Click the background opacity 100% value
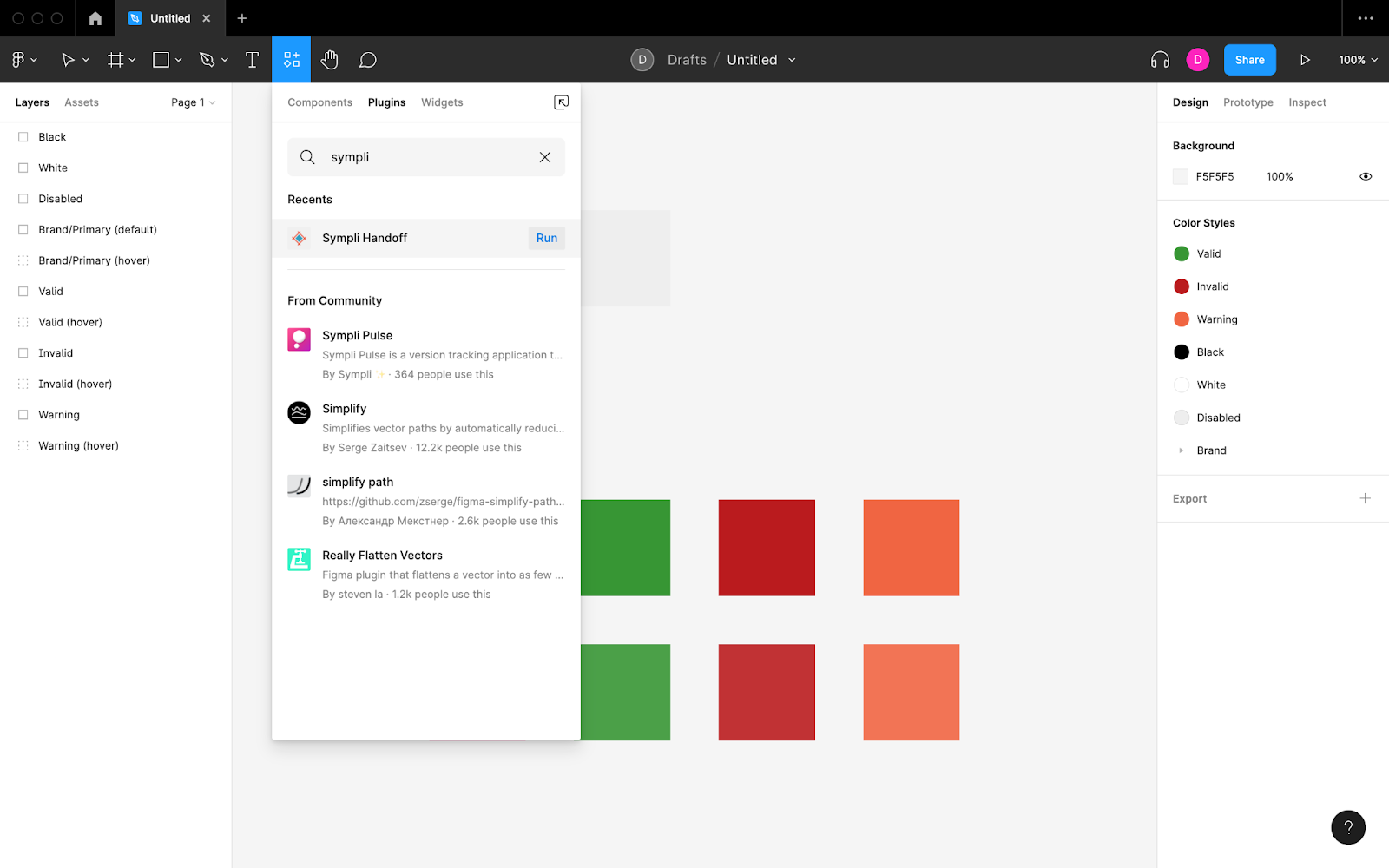 pyautogui.click(x=1280, y=176)
